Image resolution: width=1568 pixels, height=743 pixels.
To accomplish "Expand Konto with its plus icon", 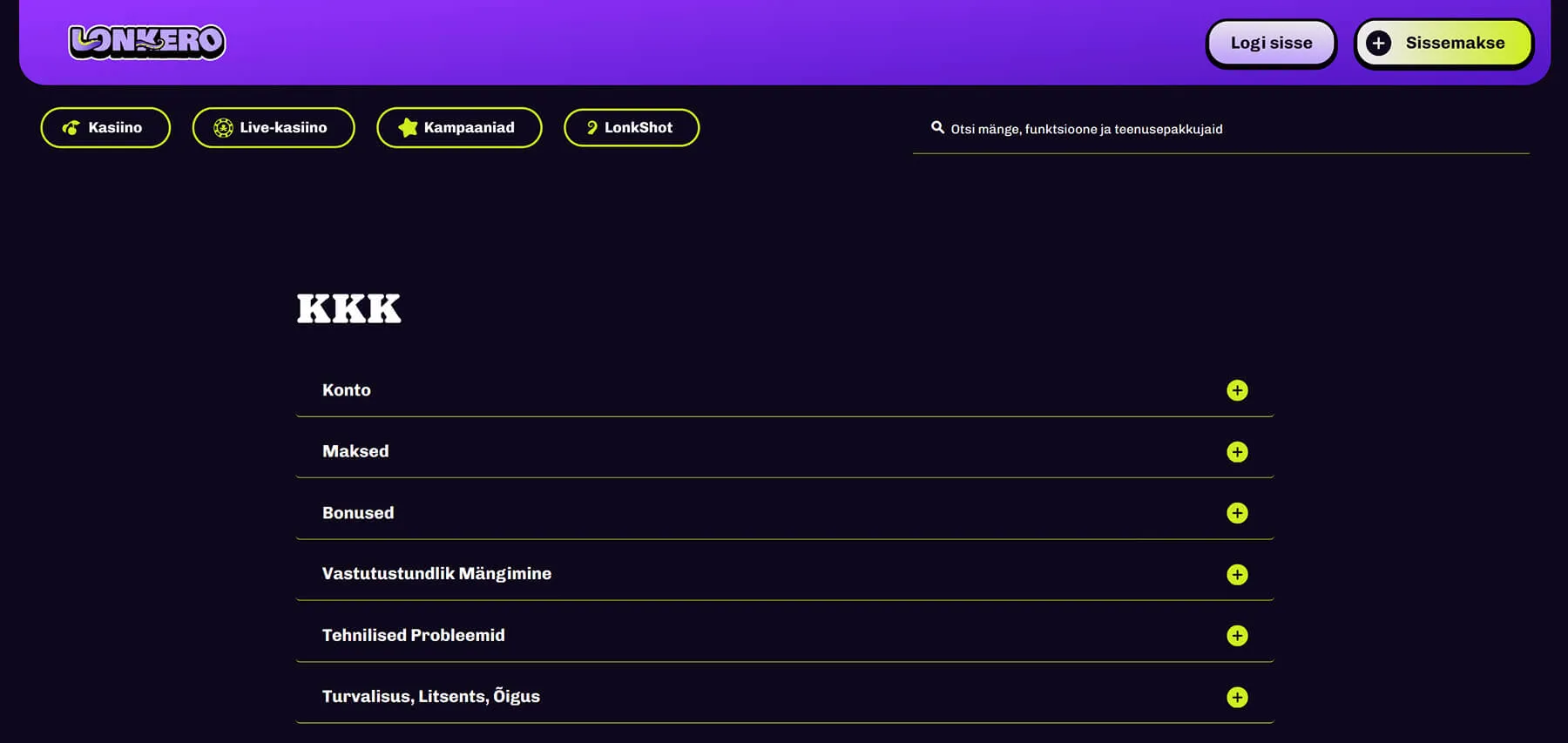I will pos(1237,390).
